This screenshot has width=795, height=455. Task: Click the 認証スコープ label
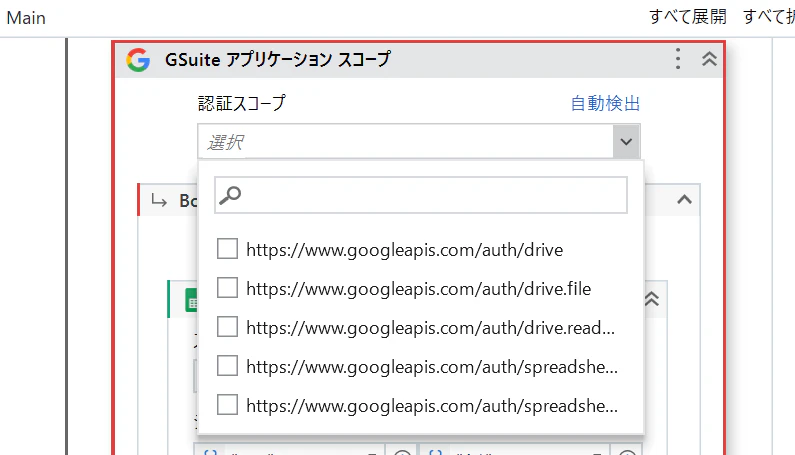tap(242, 103)
